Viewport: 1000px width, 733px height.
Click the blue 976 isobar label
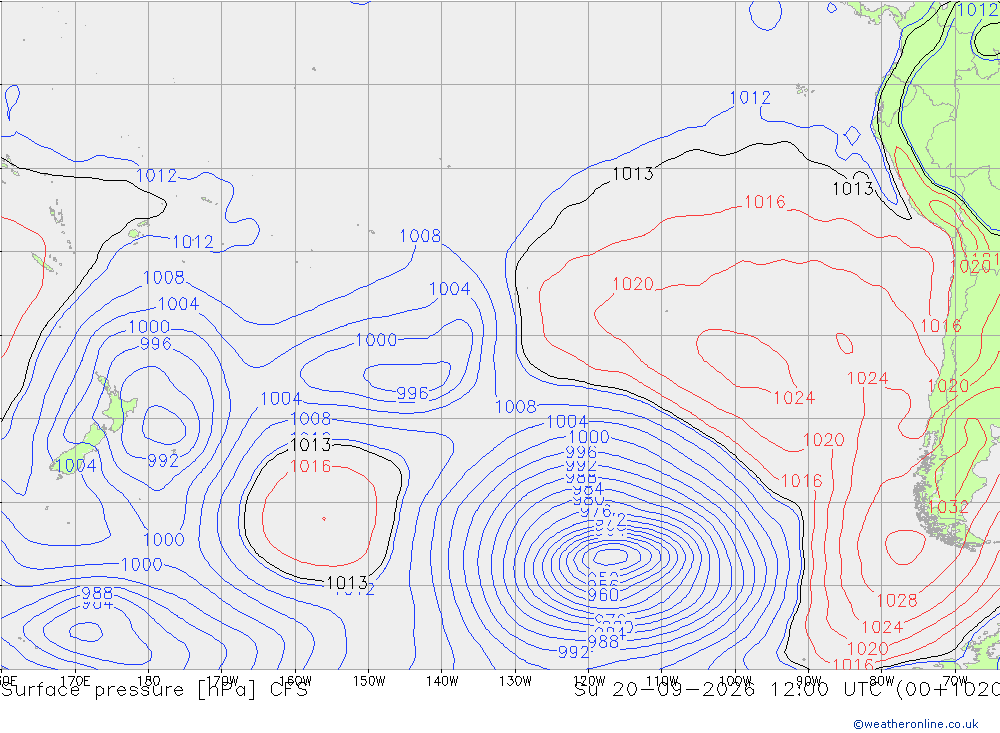click(x=596, y=511)
